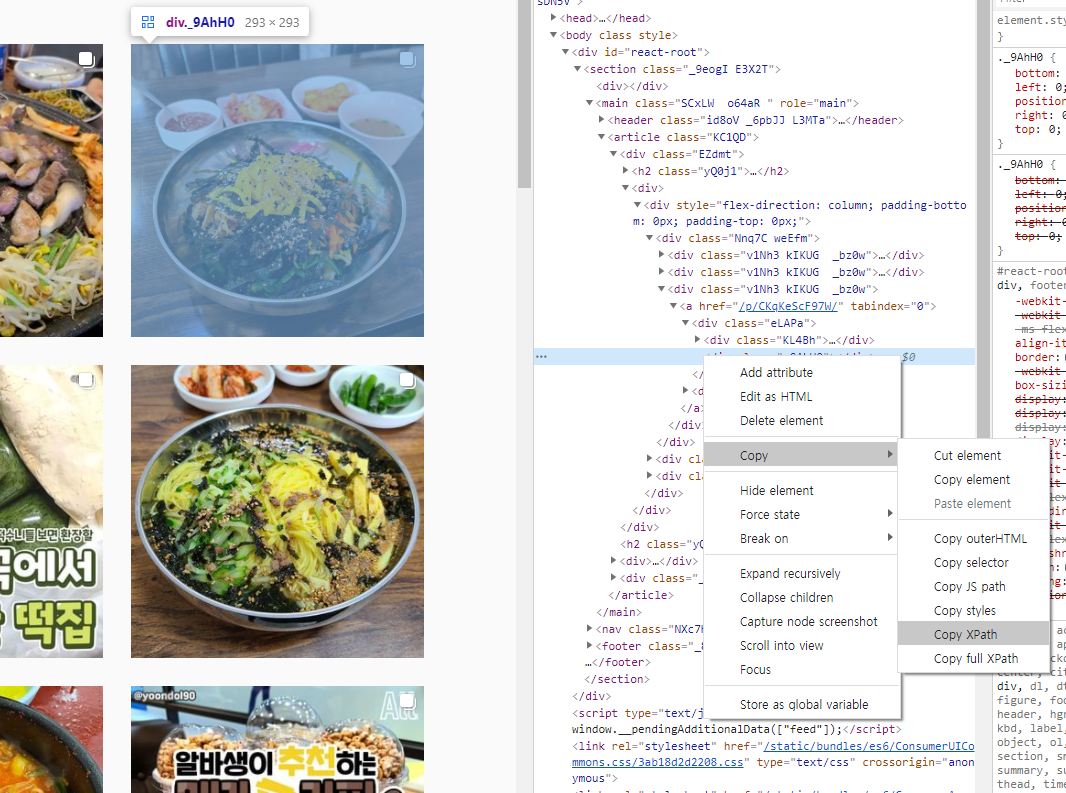This screenshot has height=793, width=1066.
Task: Open Force state submenu
Action: tap(802, 514)
